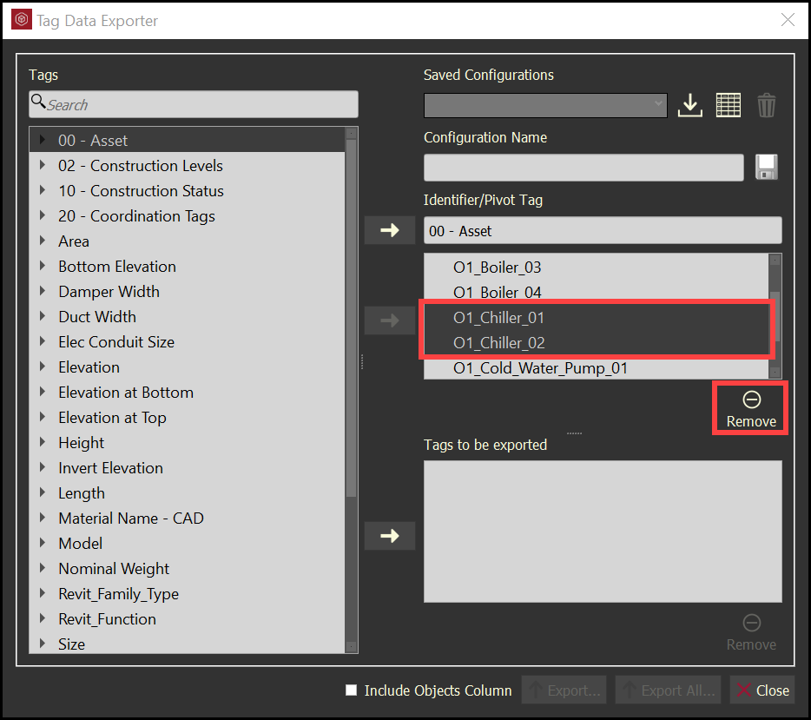Click the magnifier icon in the search box
The width and height of the screenshot is (811, 720).
coord(38,103)
